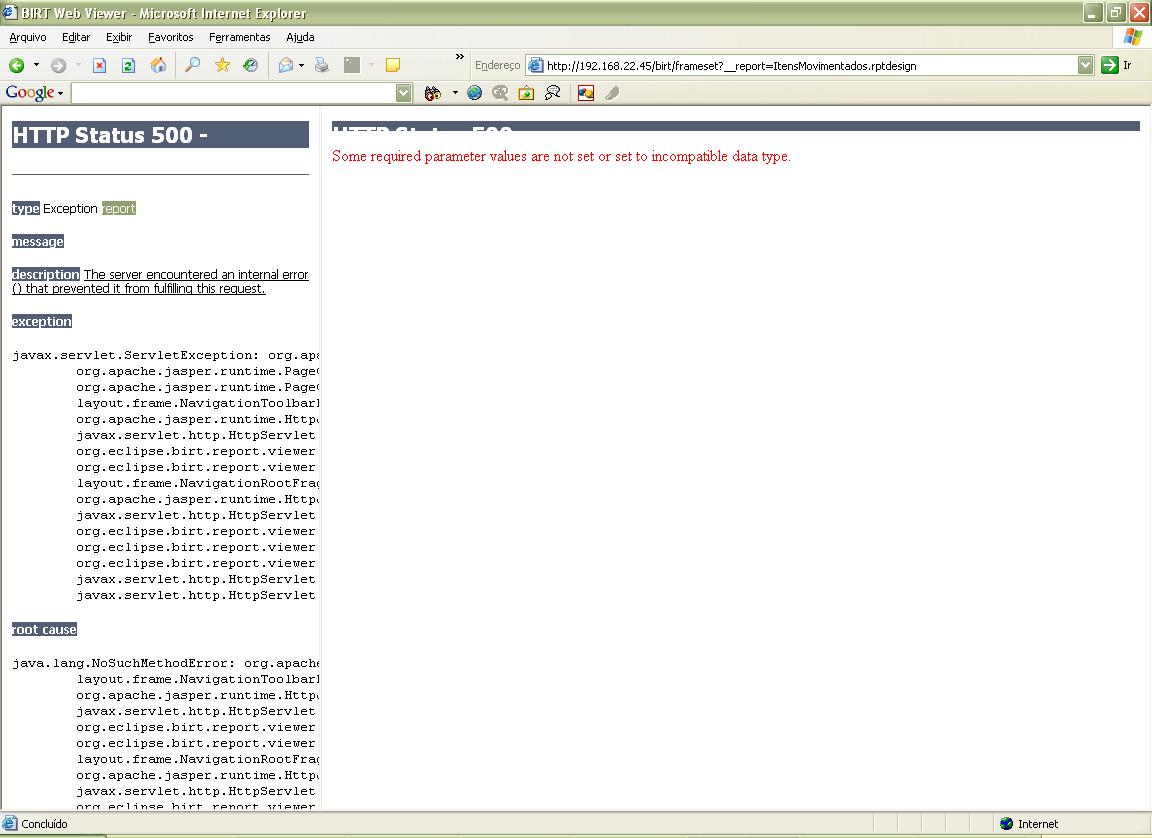Viewport: 1152px width, 838px height.
Task: Click the Mail envelope icon
Action: click(x=286, y=65)
